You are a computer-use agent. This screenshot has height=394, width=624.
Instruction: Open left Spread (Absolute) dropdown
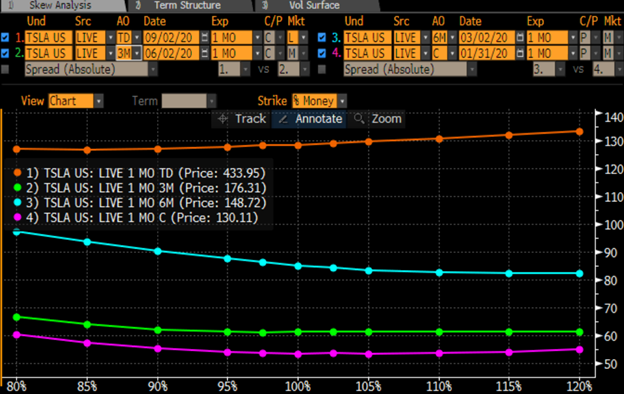click(153, 69)
